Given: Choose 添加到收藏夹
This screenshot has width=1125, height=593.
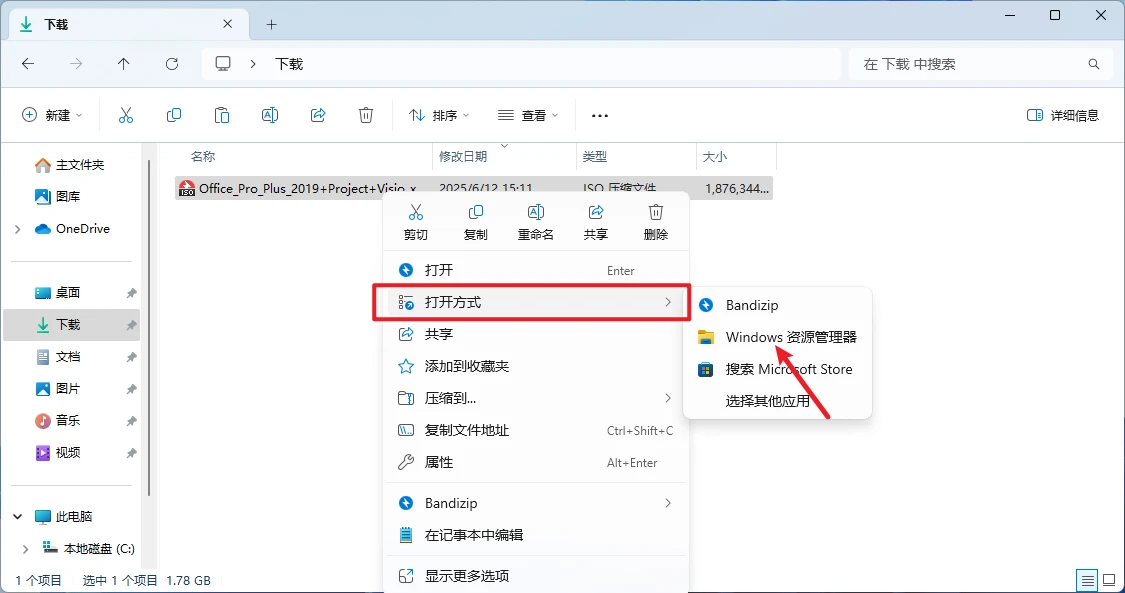Looking at the screenshot, I should [536, 366].
